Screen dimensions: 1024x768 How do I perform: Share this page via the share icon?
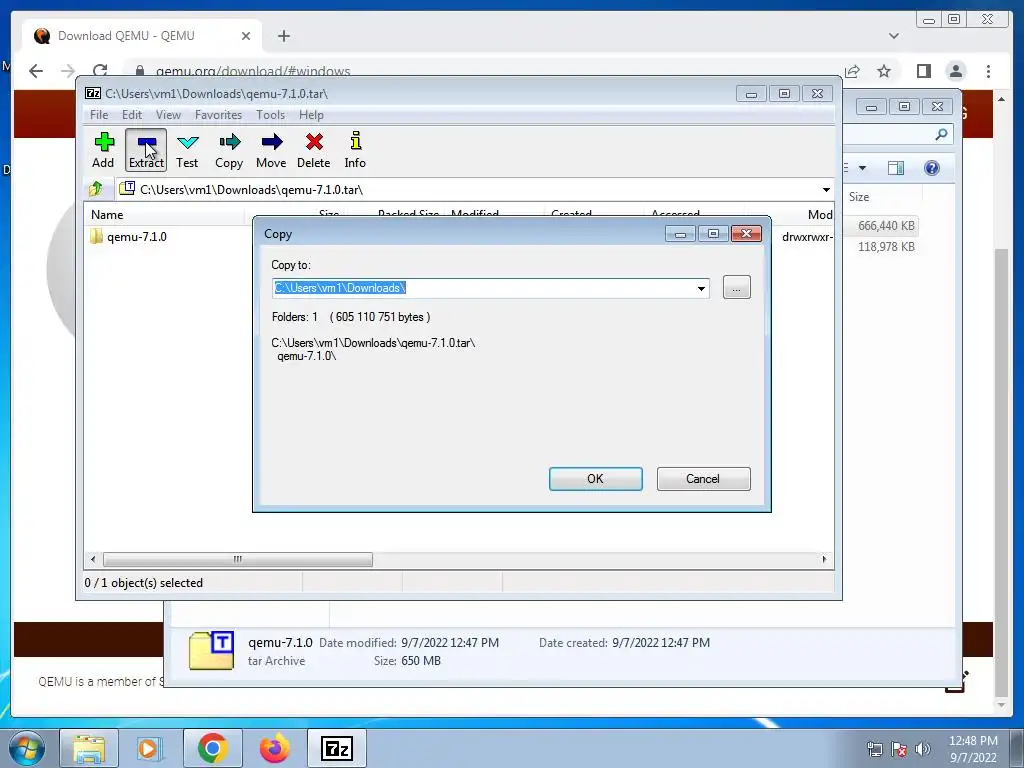click(x=852, y=71)
